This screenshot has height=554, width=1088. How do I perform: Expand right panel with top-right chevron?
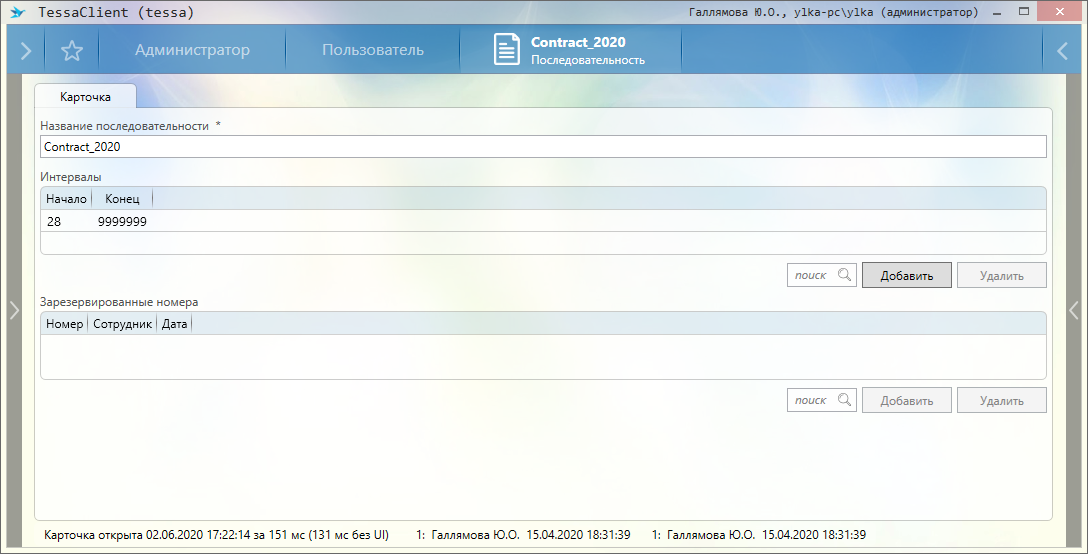[x=1063, y=50]
